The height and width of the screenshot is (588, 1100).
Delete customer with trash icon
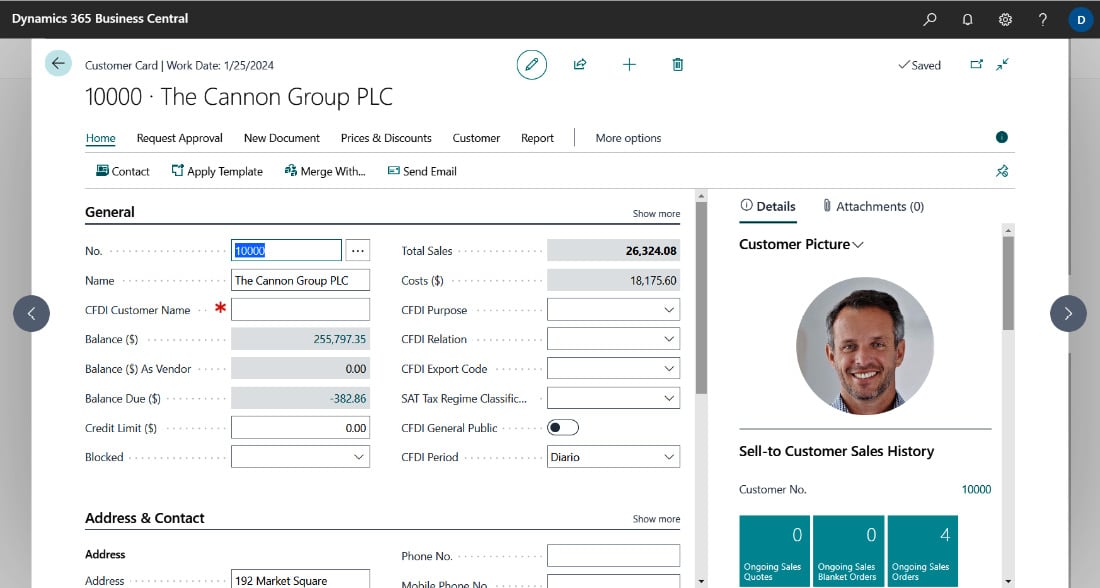(x=678, y=65)
